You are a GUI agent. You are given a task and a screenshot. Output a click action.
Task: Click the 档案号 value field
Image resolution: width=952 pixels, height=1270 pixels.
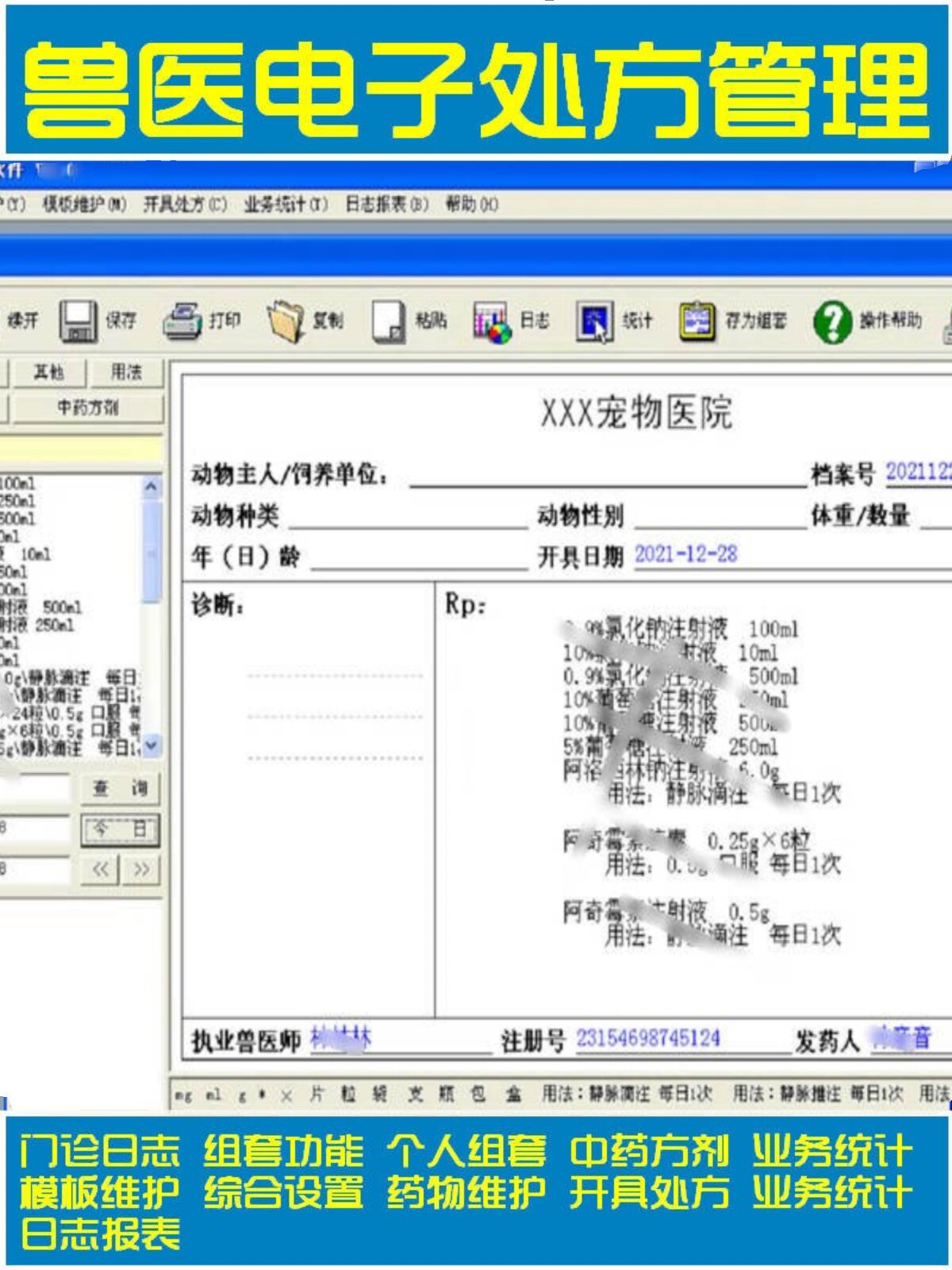[917, 472]
